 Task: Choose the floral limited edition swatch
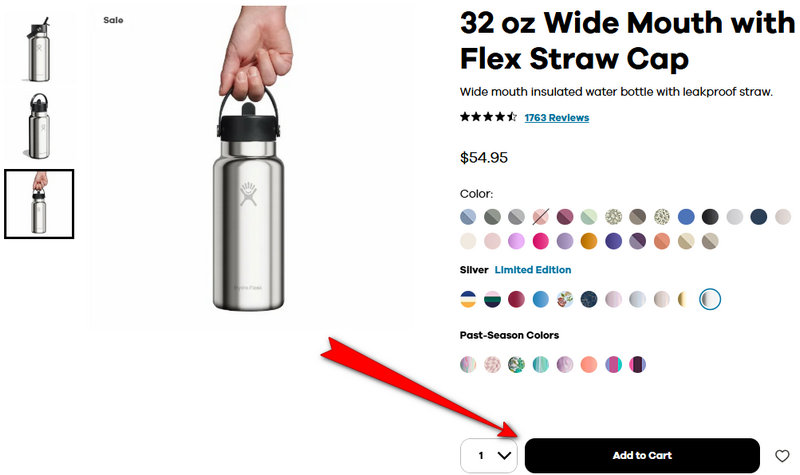(x=565, y=299)
